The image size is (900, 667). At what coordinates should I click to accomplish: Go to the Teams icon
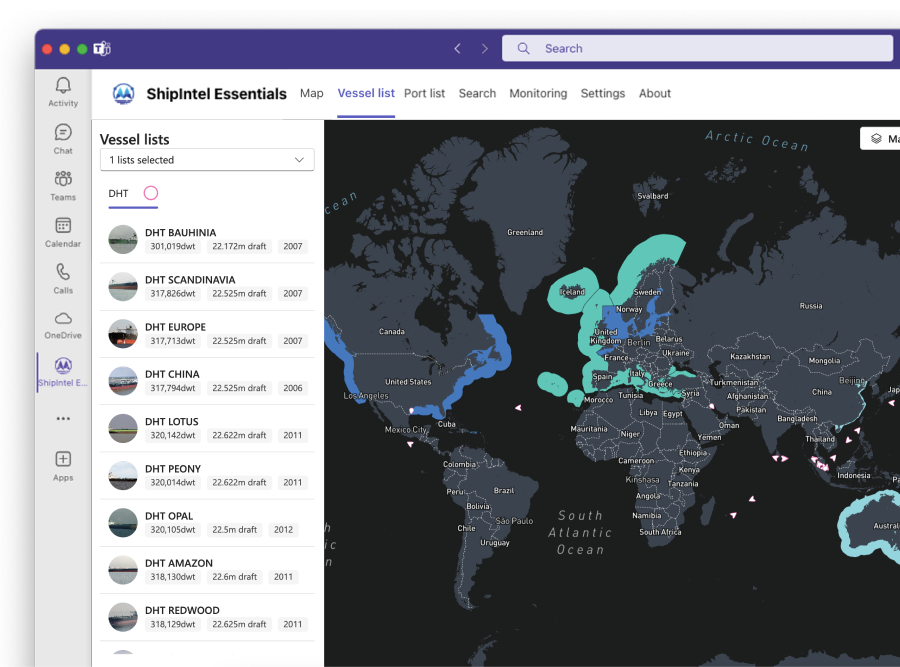click(63, 180)
